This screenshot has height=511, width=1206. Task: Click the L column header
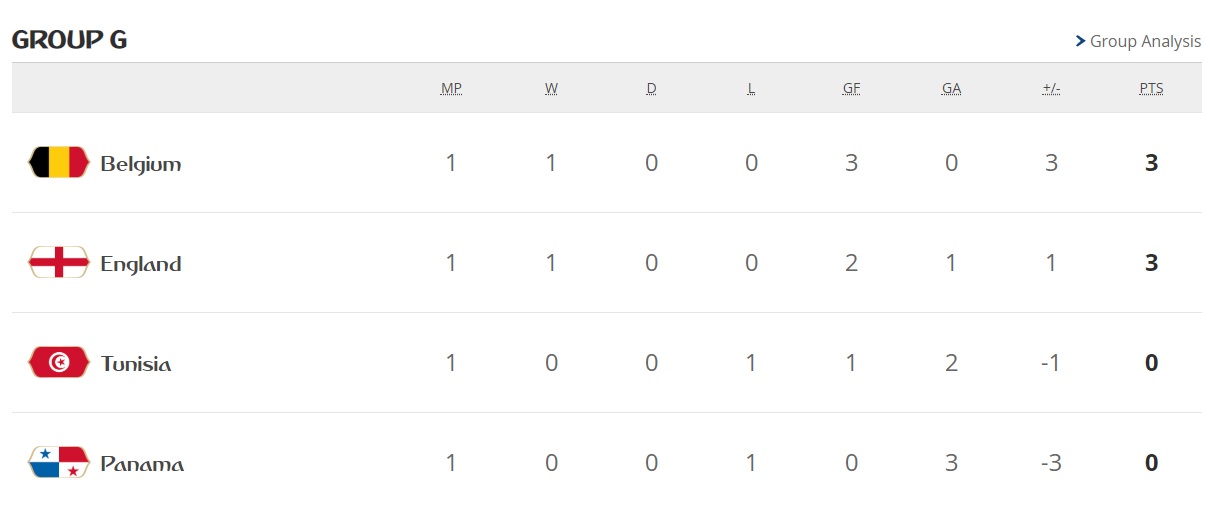pyautogui.click(x=751, y=88)
